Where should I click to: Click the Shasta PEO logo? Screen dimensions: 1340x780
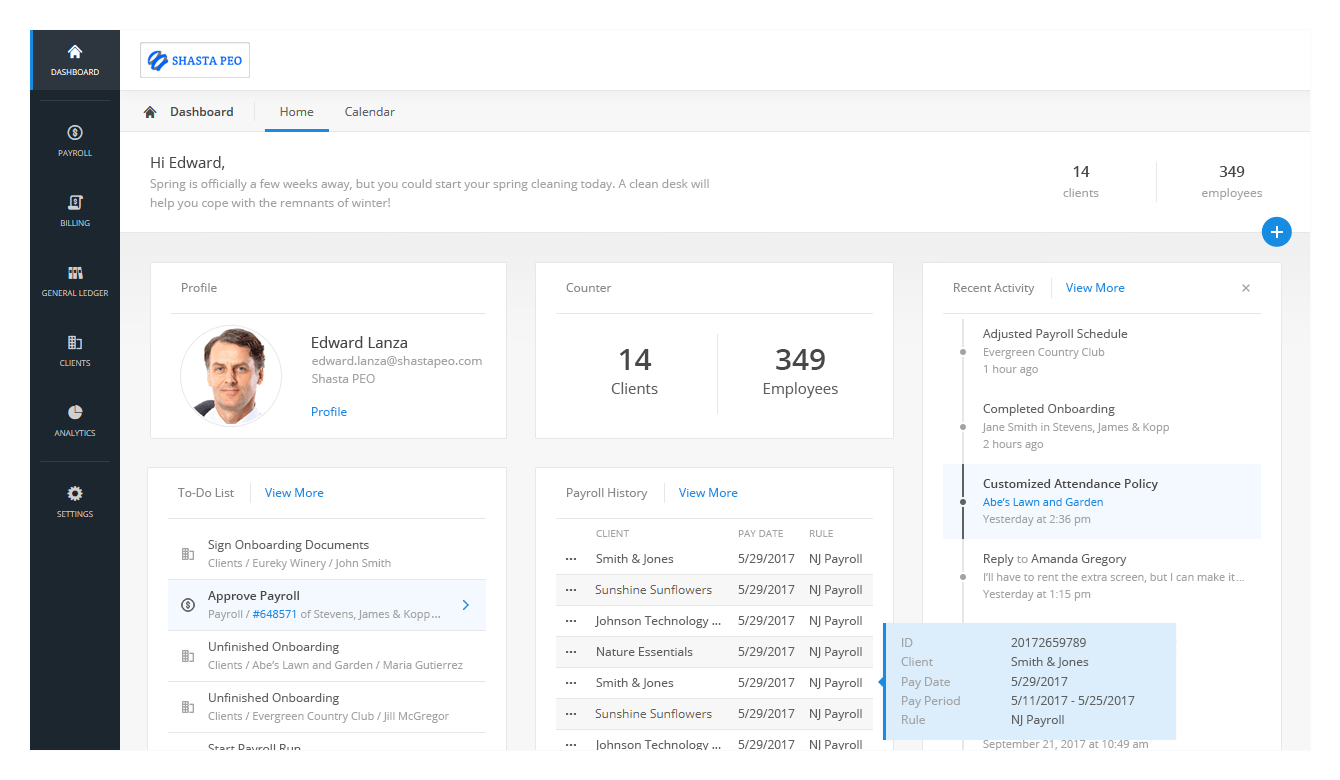point(195,60)
